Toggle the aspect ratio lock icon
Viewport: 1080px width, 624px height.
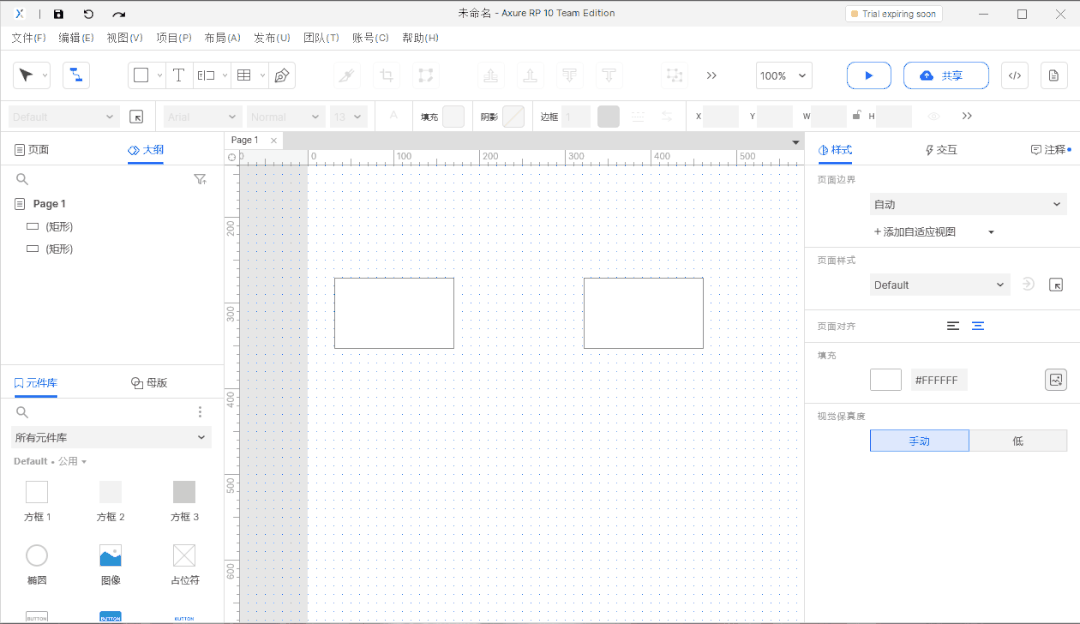[856, 115]
